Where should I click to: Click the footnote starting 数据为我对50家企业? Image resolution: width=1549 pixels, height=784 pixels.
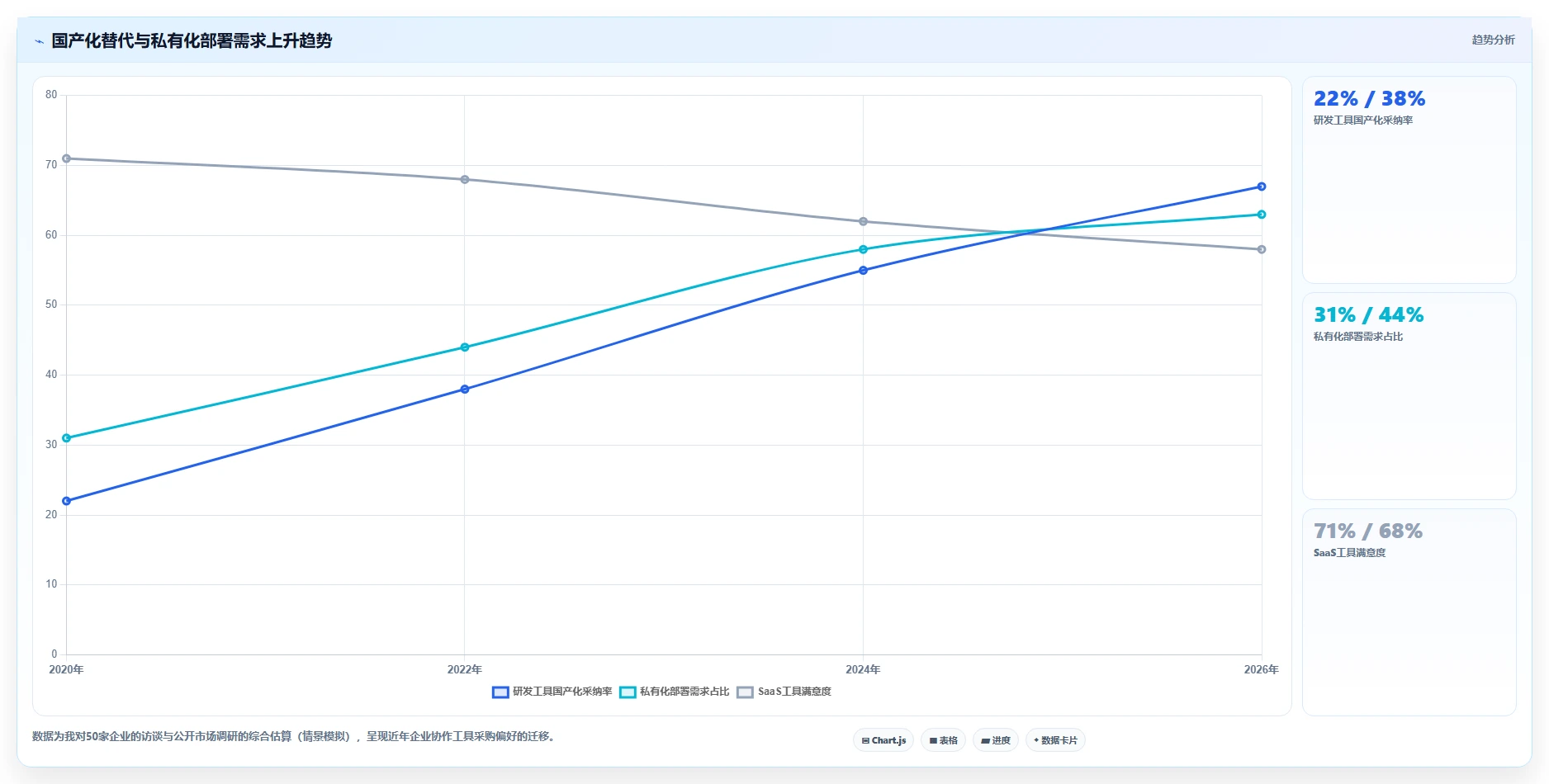pyautogui.click(x=293, y=736)
